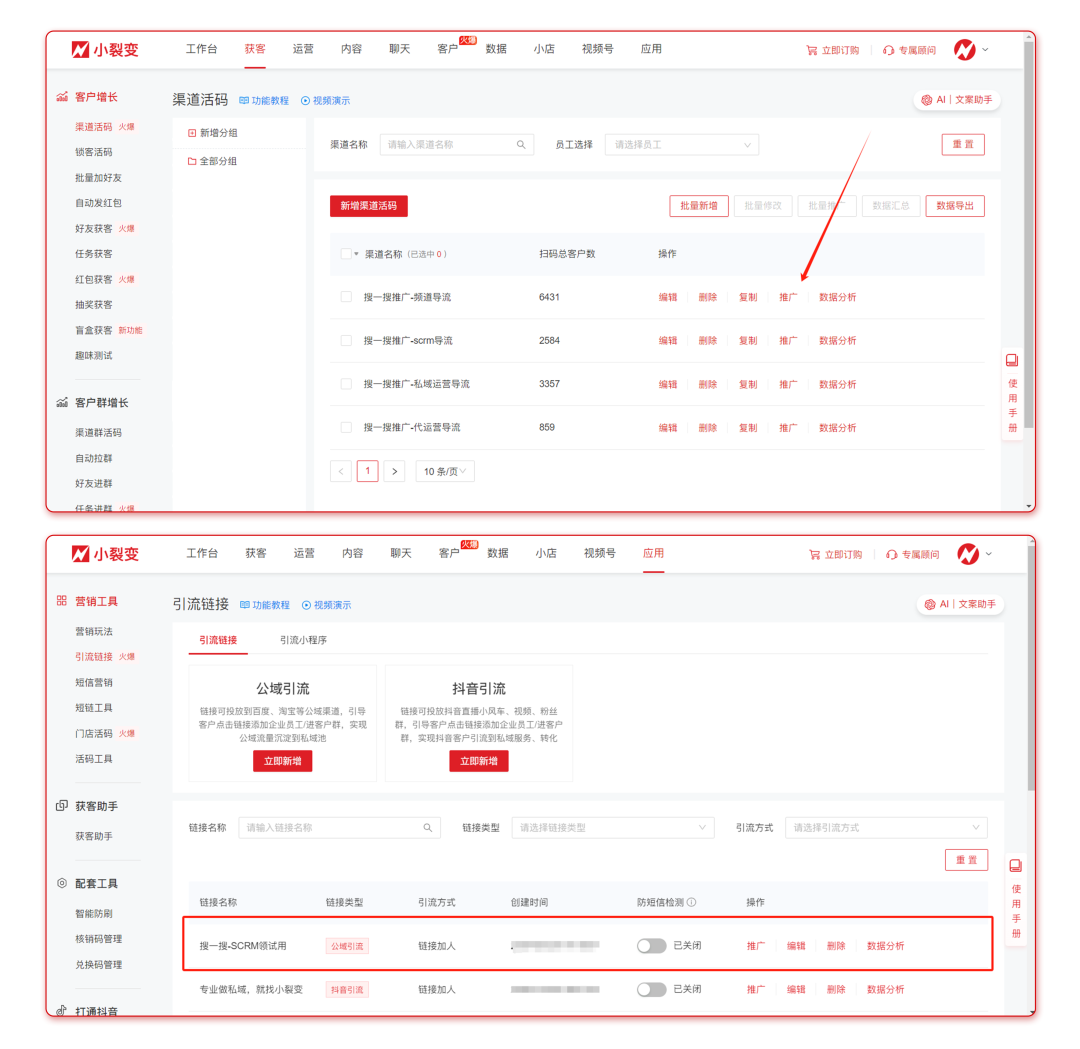
Task: Tick the select-all checkbox beside the 渠道名称 header
Action: (345, 254)
